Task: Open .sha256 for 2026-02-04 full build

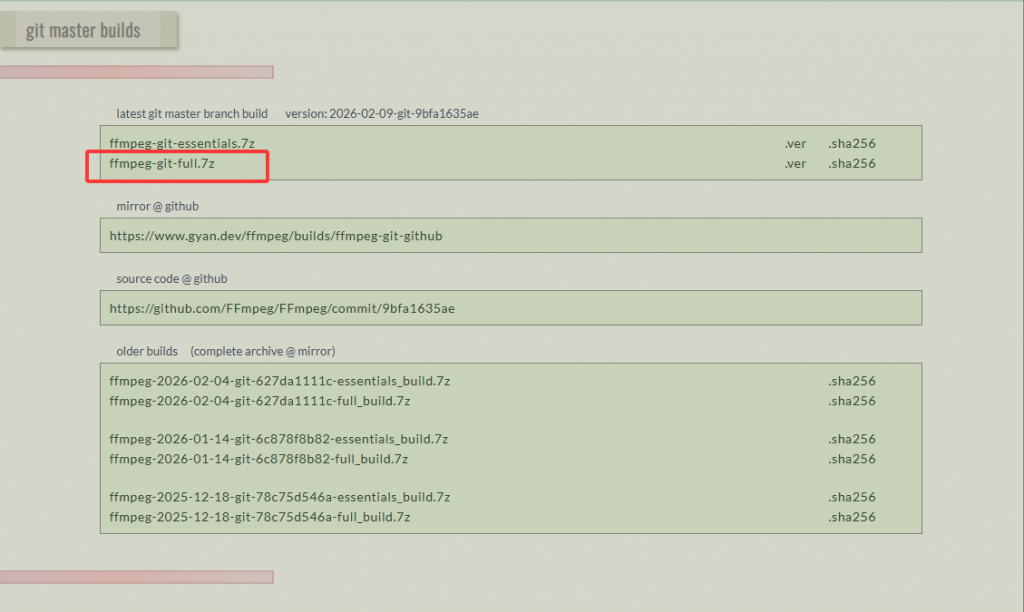Action: click(851, 401)
